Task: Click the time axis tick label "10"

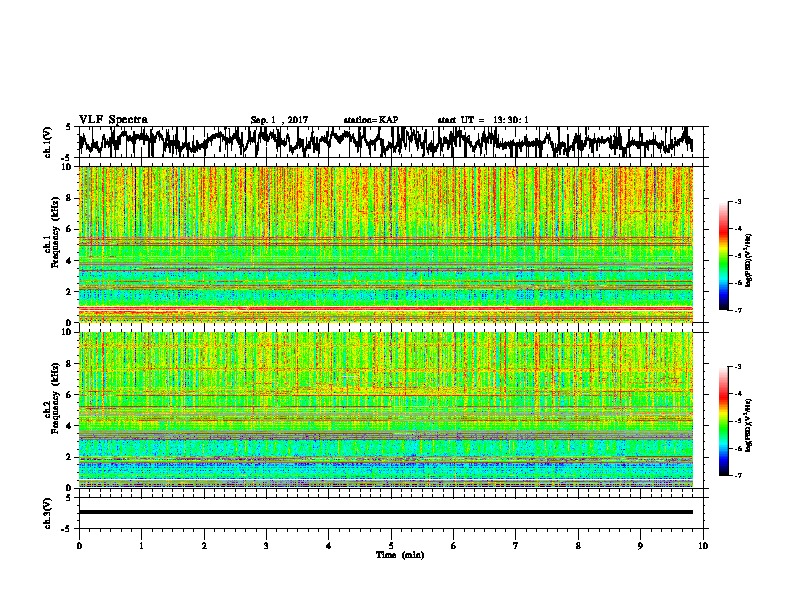Action: click(703, 546)
